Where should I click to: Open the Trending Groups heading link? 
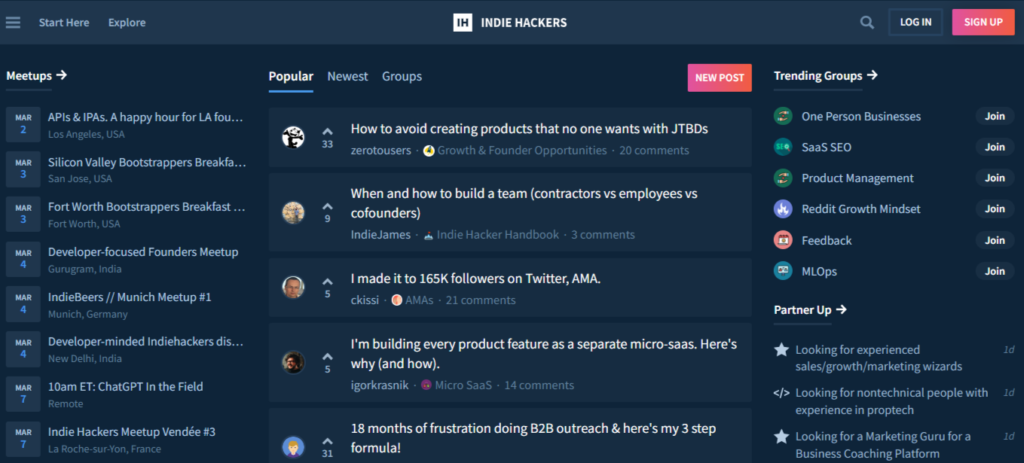[825, 76]
